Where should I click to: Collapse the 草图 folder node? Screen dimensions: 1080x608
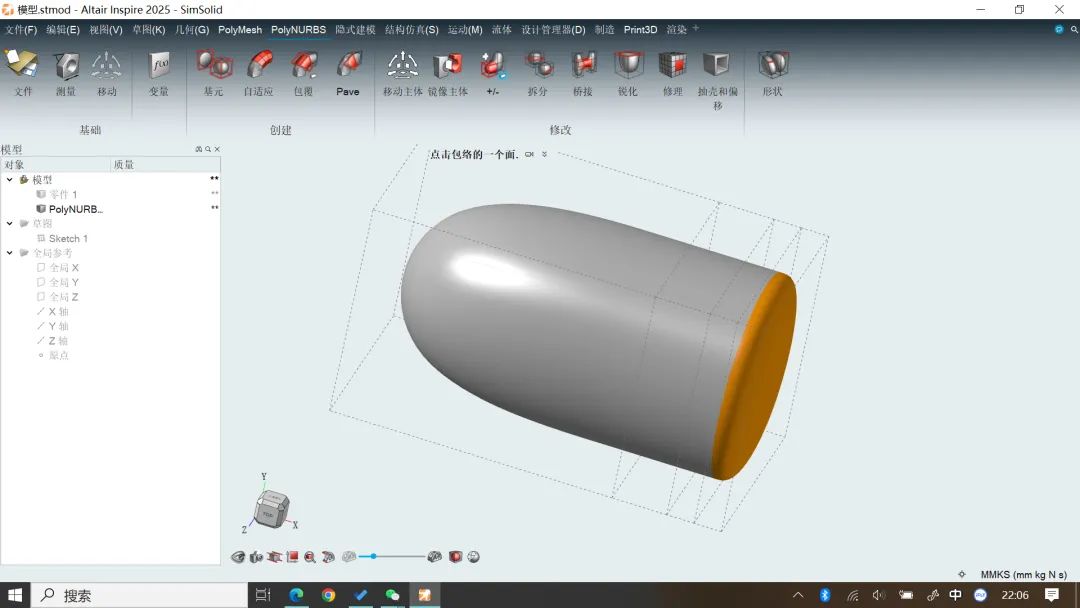coord(10,224)
